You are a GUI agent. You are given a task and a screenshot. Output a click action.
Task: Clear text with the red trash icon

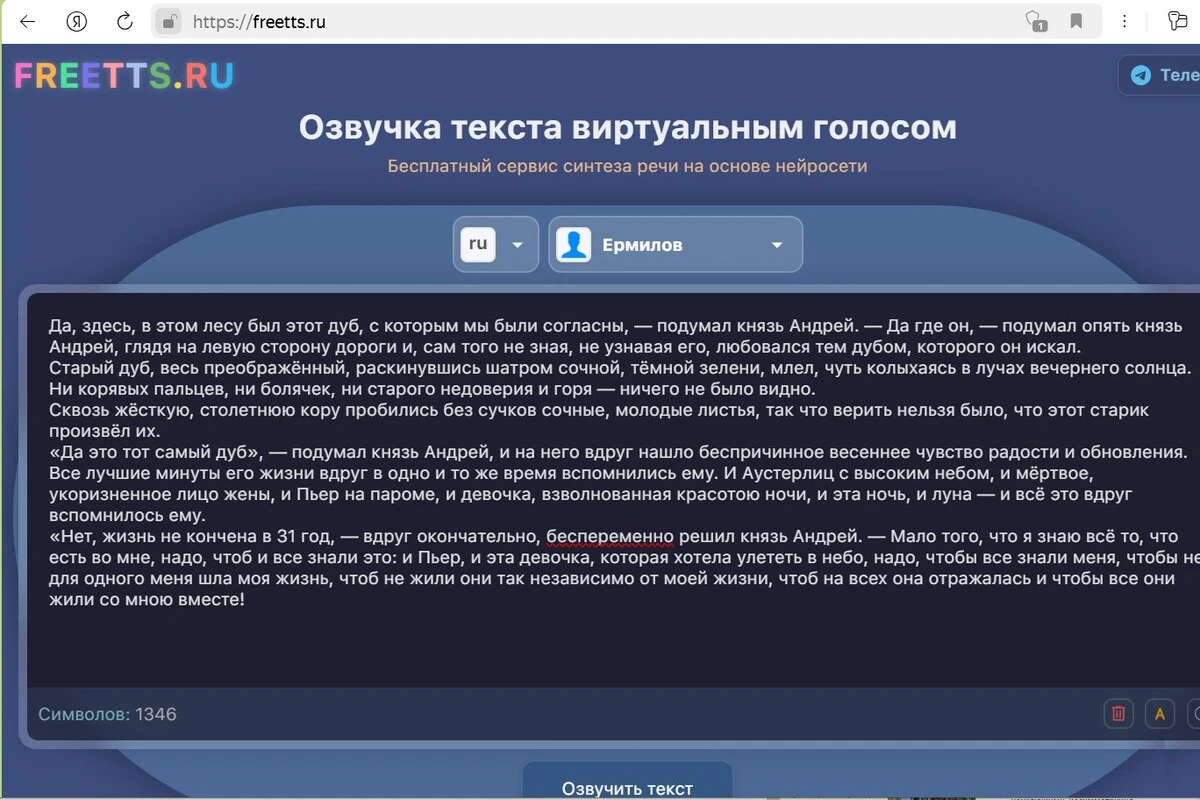click(1119, 714)
